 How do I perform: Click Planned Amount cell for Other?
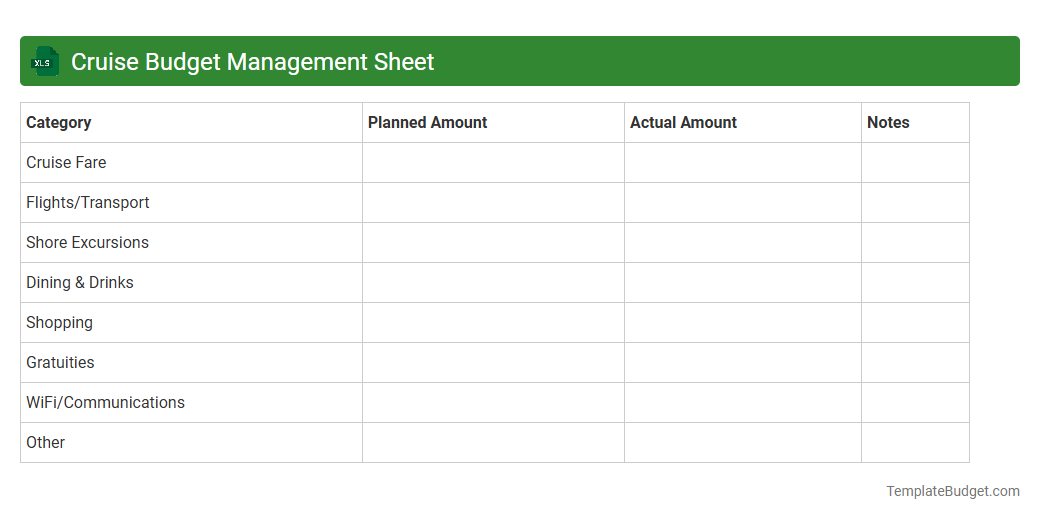pos(493,442)
